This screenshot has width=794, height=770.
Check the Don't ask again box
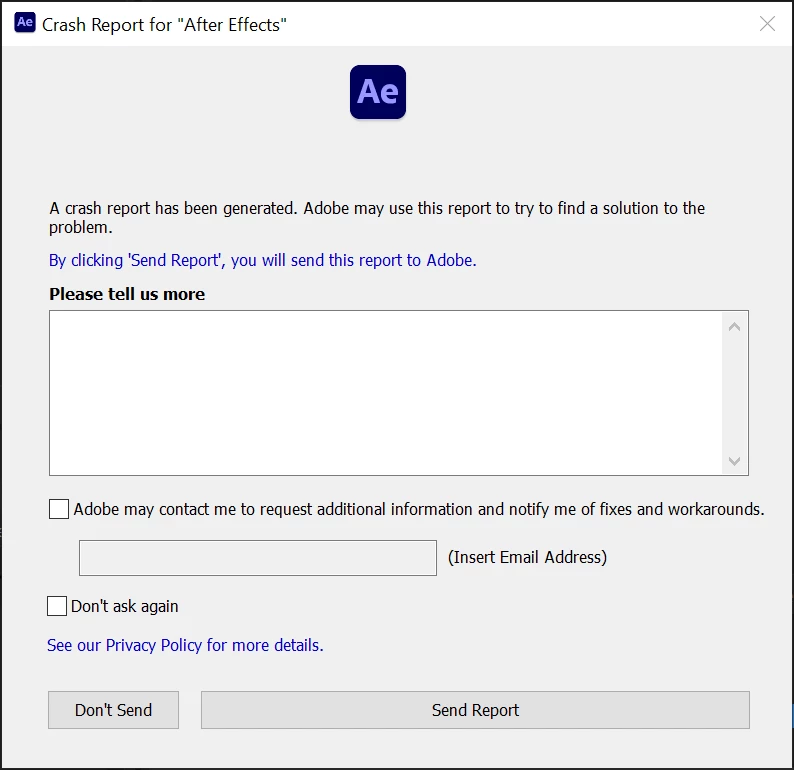[x=57, y=606]
